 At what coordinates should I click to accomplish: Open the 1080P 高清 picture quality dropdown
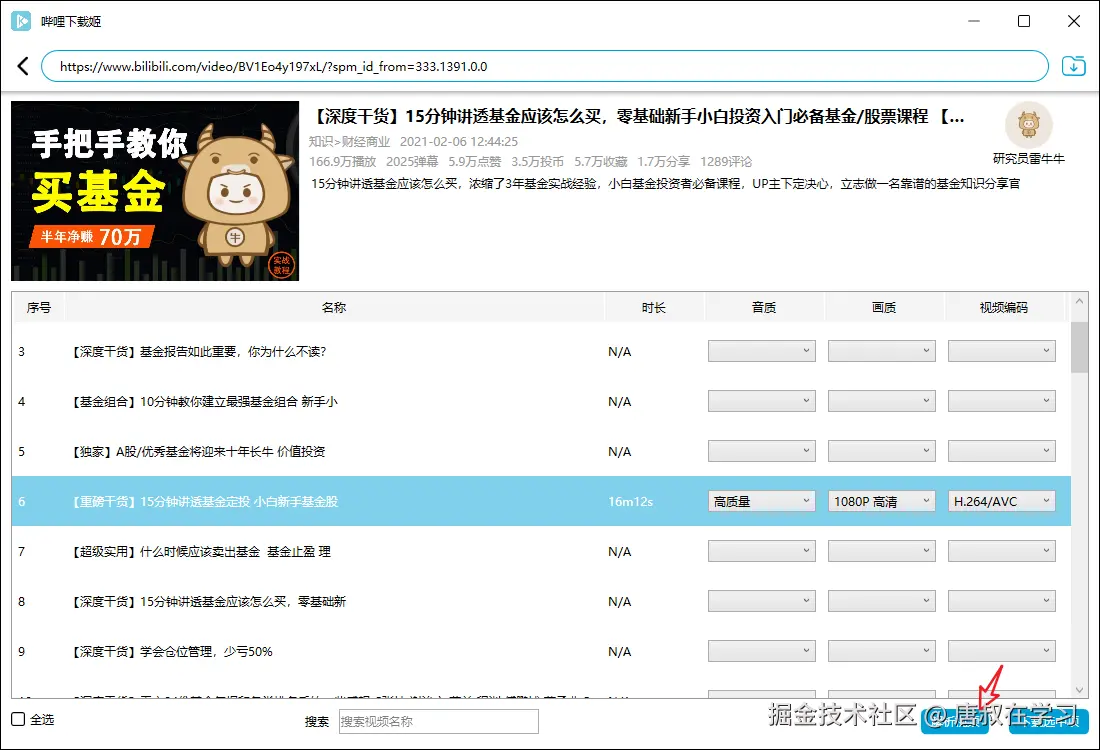(x=881, y=500)
